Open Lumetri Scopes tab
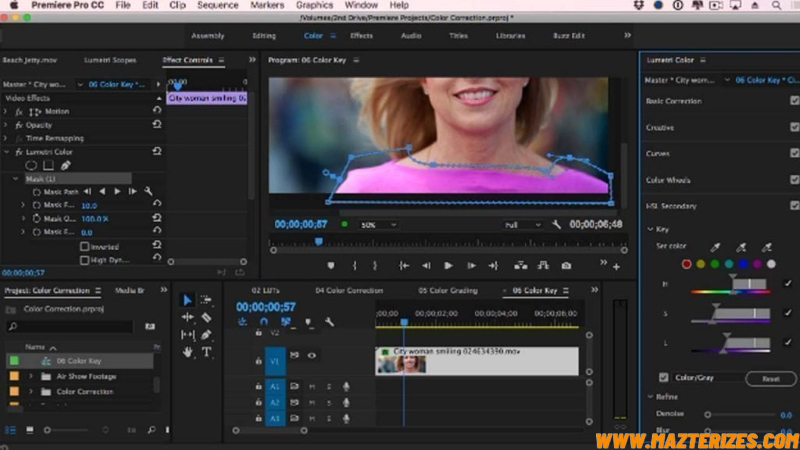The image size is (800, 450). [110, 60]
